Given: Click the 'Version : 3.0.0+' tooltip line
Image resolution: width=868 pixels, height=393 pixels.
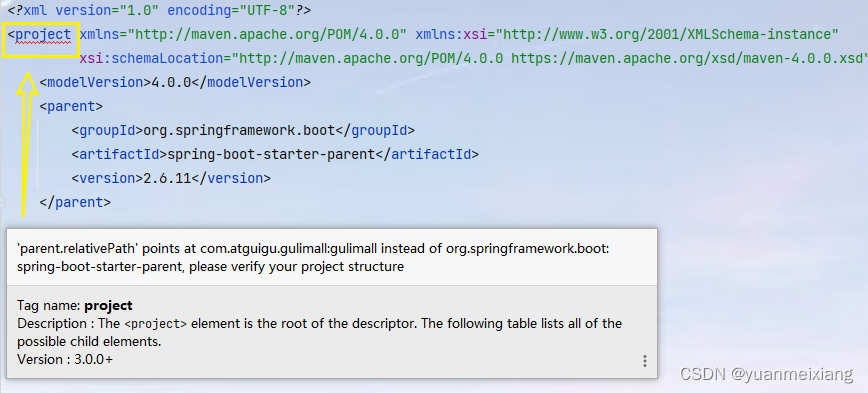Looking at the screenshot, I should [65, 359].
